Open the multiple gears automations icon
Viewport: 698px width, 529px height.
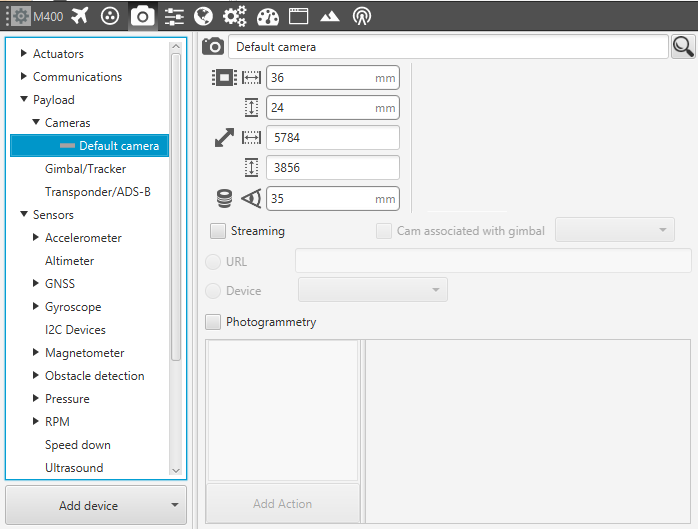click(x=235, y=16)
